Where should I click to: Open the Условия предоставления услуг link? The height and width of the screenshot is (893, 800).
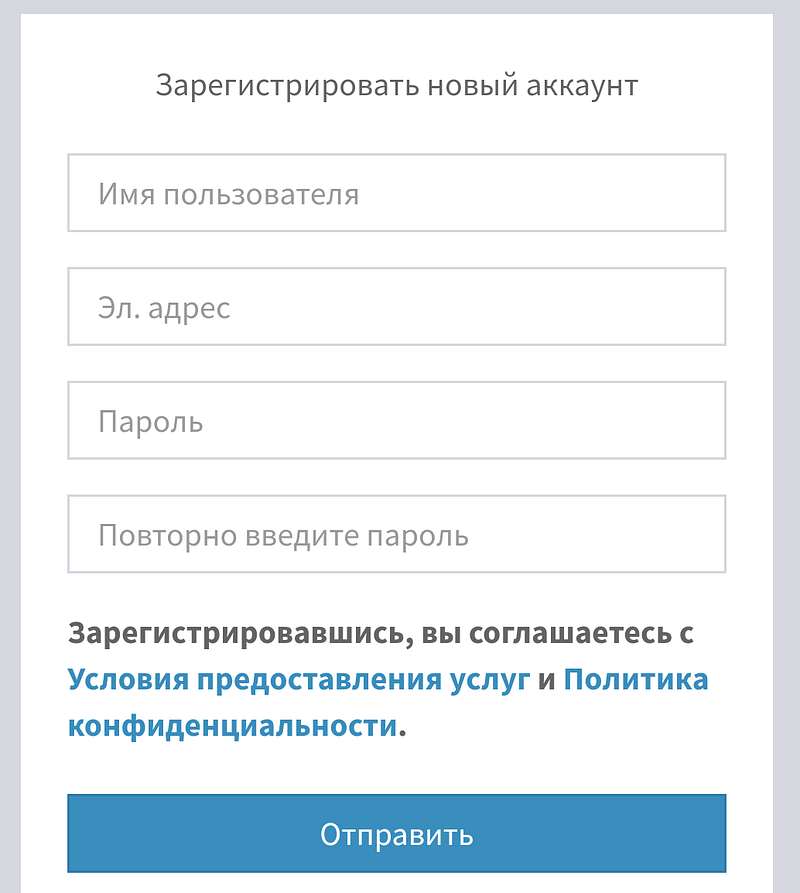299,680
